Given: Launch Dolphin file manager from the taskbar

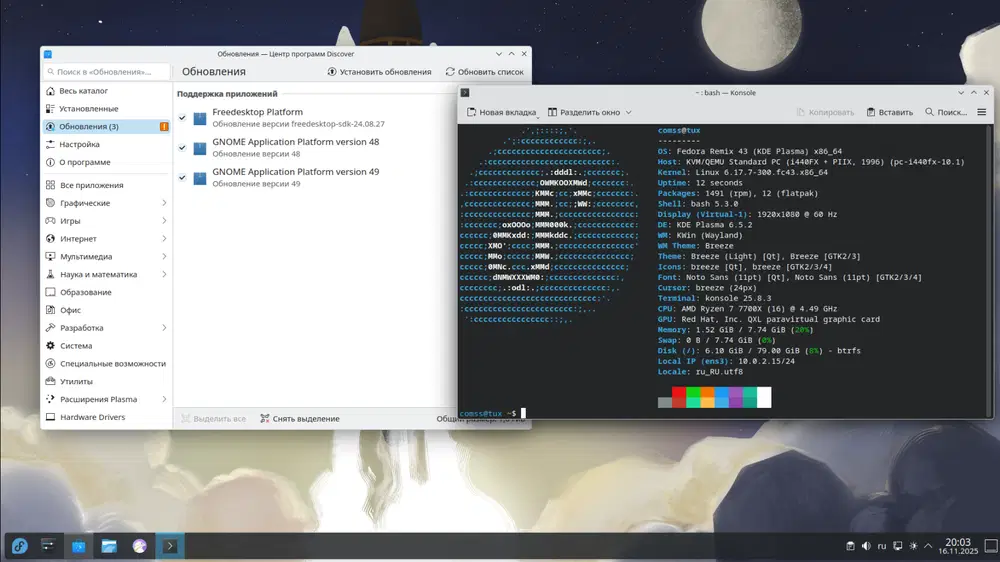Looking at the screenshot, I should coord(109,546).
